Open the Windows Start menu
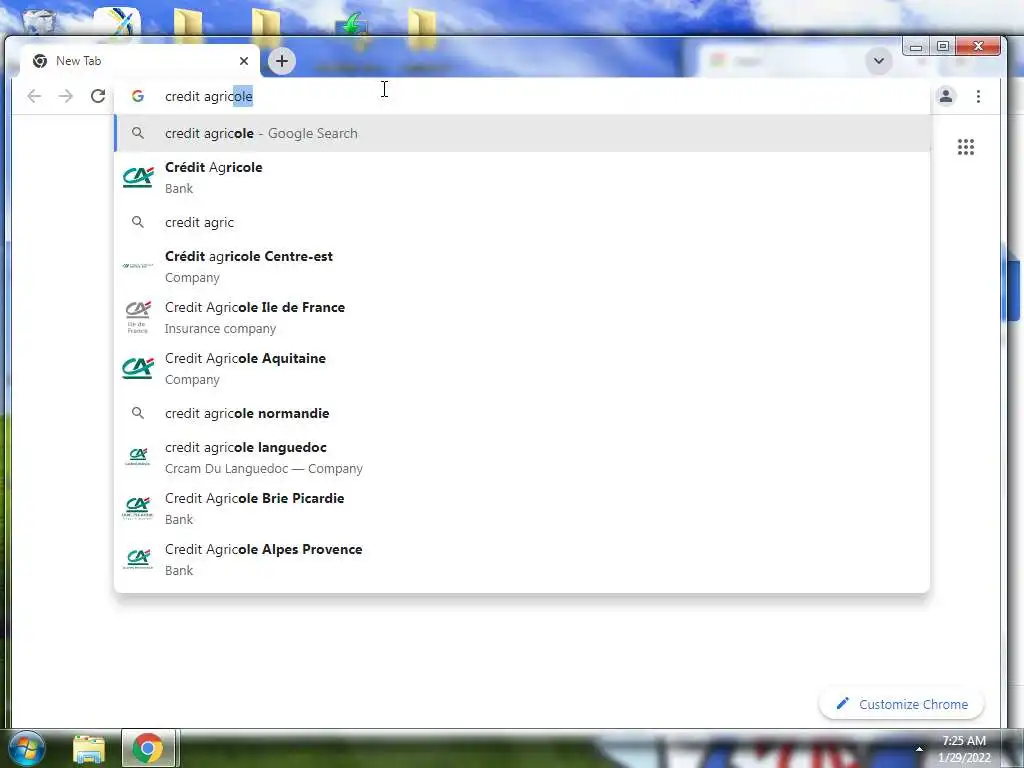The height and width of the screenshot is (768, 1024). [x=26, y=748]
